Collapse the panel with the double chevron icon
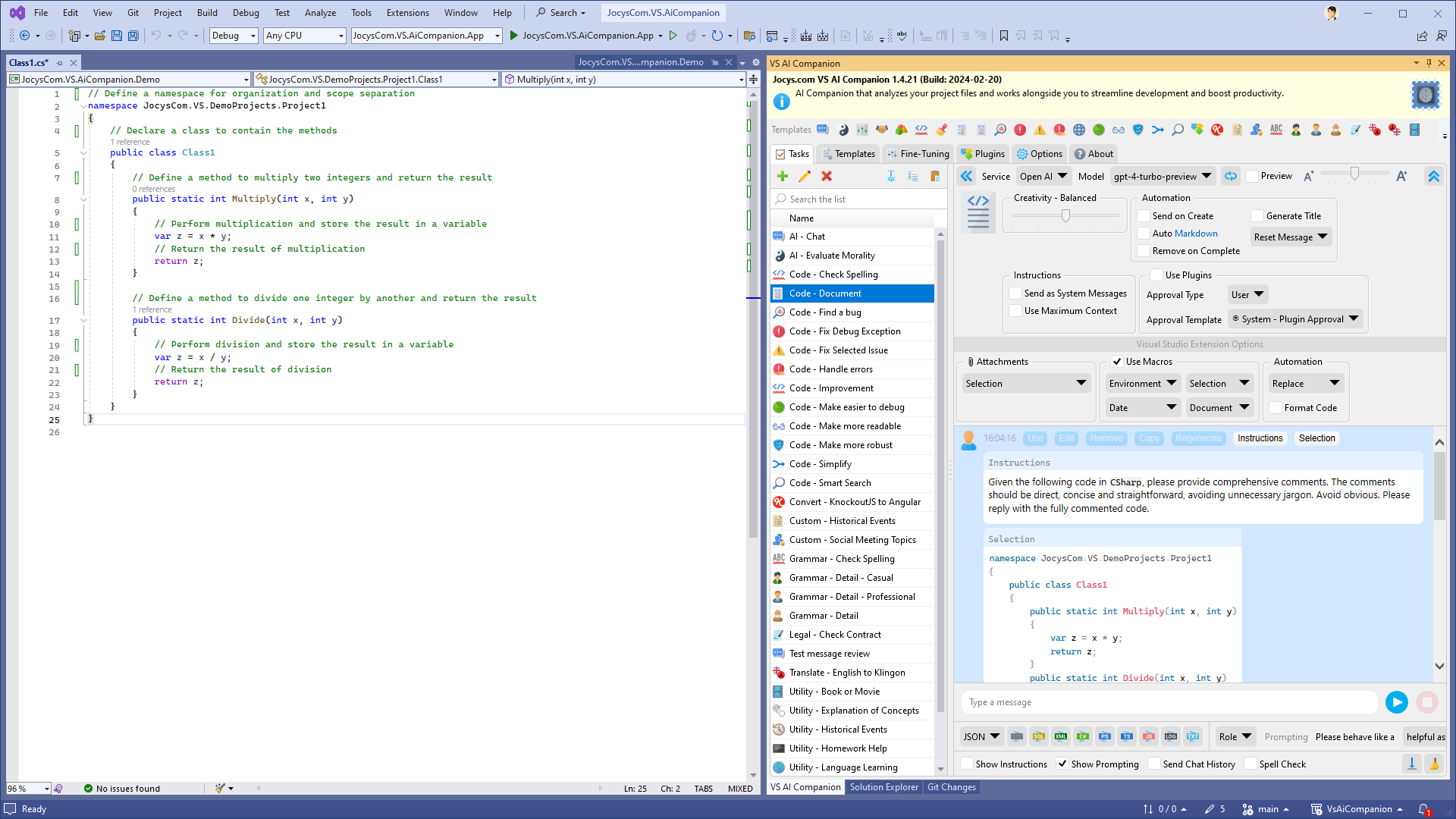 [x=966, y=176]
